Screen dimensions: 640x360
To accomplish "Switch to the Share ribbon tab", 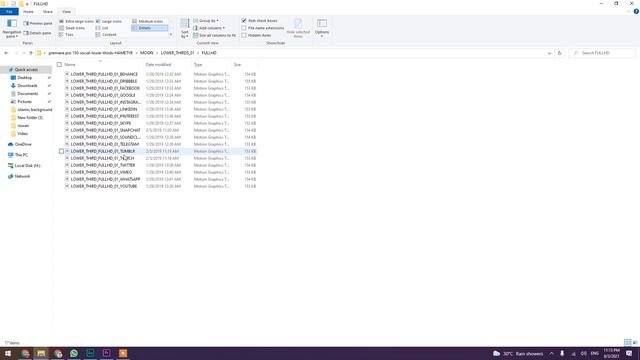I will click(x=48, y=12).
